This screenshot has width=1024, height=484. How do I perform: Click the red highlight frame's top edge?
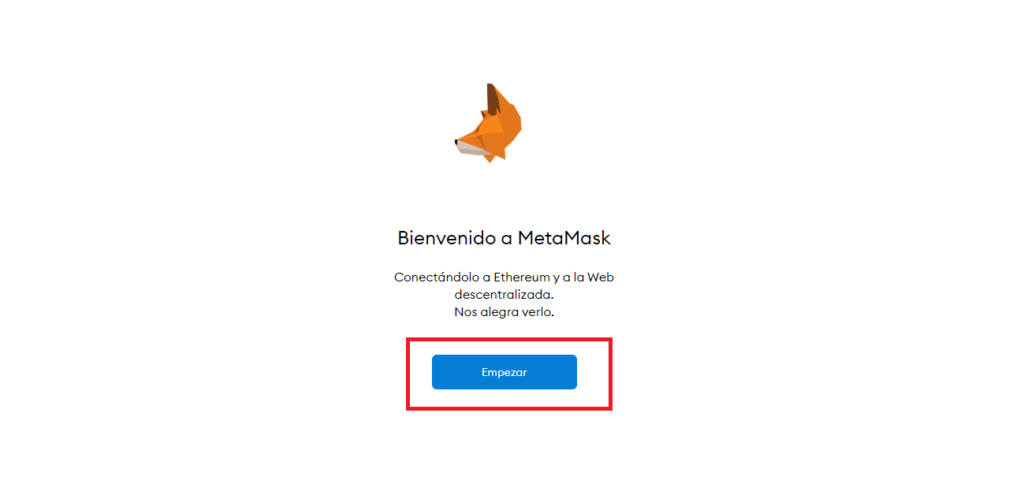[509, 339]
